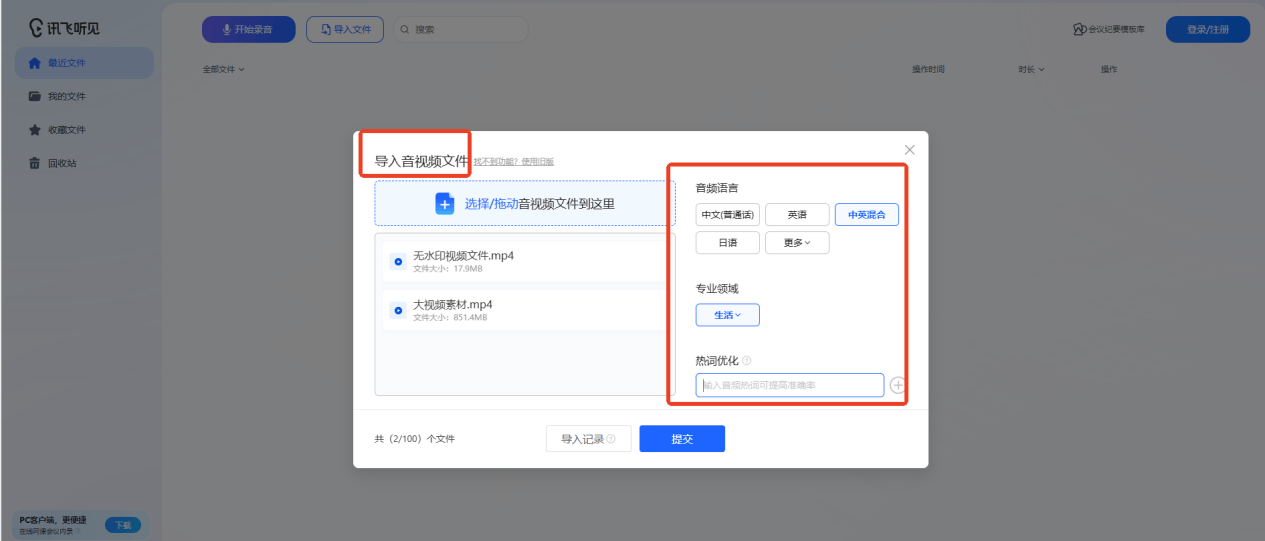
Task: Start recording with 开始录音 button
Action: pos(249,30)
